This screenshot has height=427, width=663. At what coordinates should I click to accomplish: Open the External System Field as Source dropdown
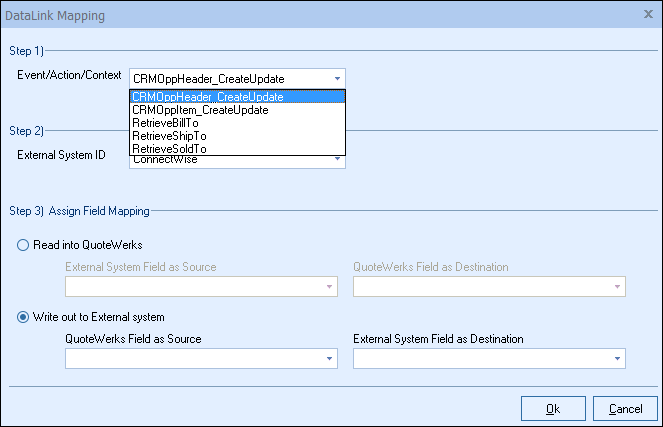point(329,287)
